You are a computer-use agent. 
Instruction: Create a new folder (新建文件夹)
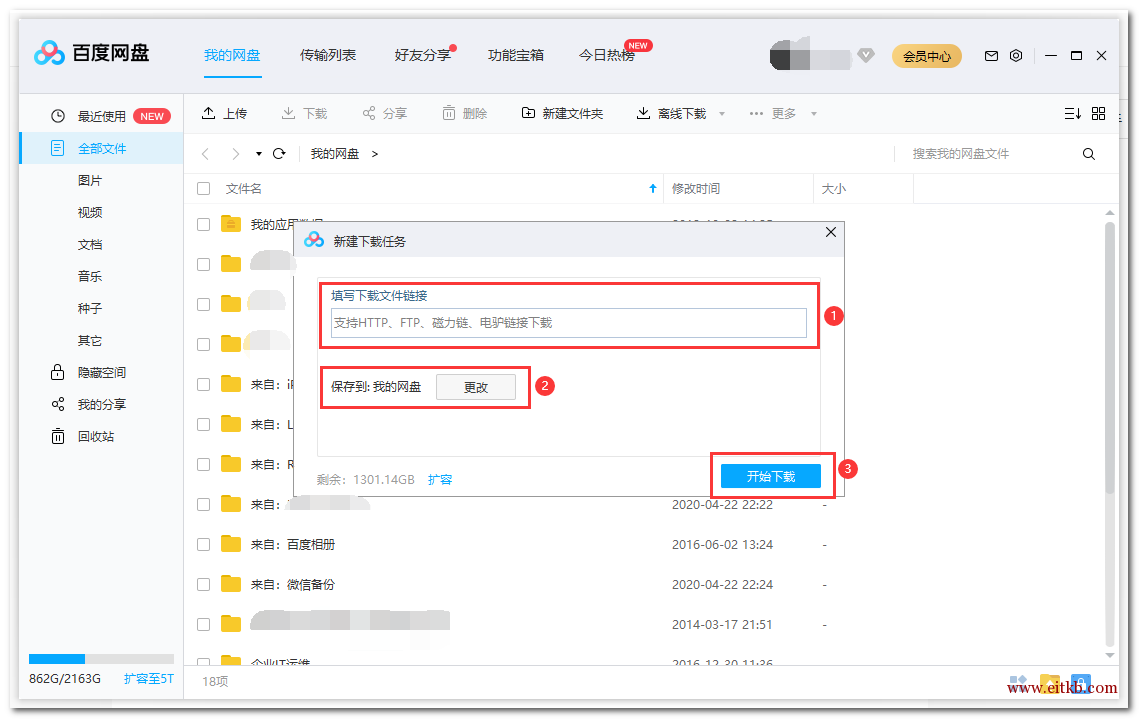(x=562, y=113)
